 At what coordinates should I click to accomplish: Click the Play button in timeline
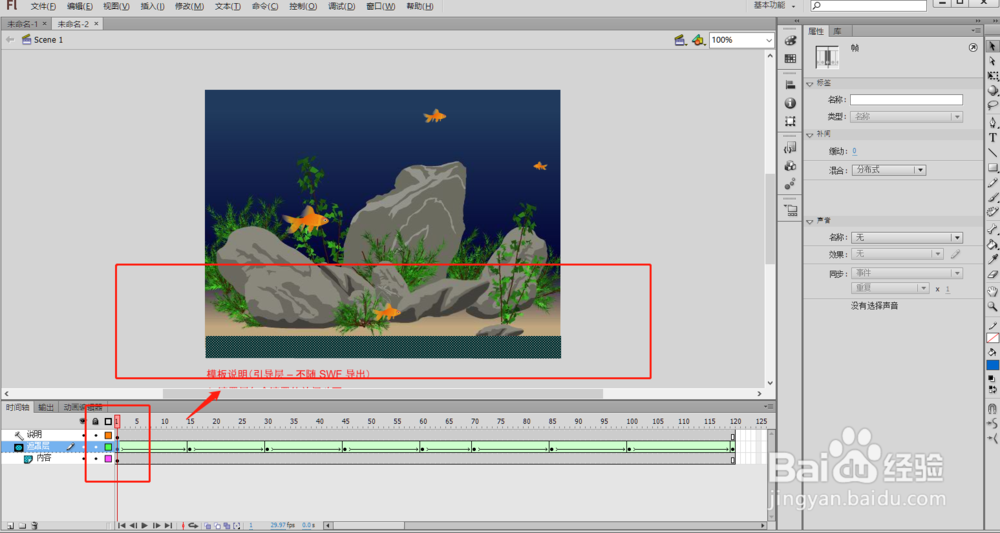click(145, 526)
